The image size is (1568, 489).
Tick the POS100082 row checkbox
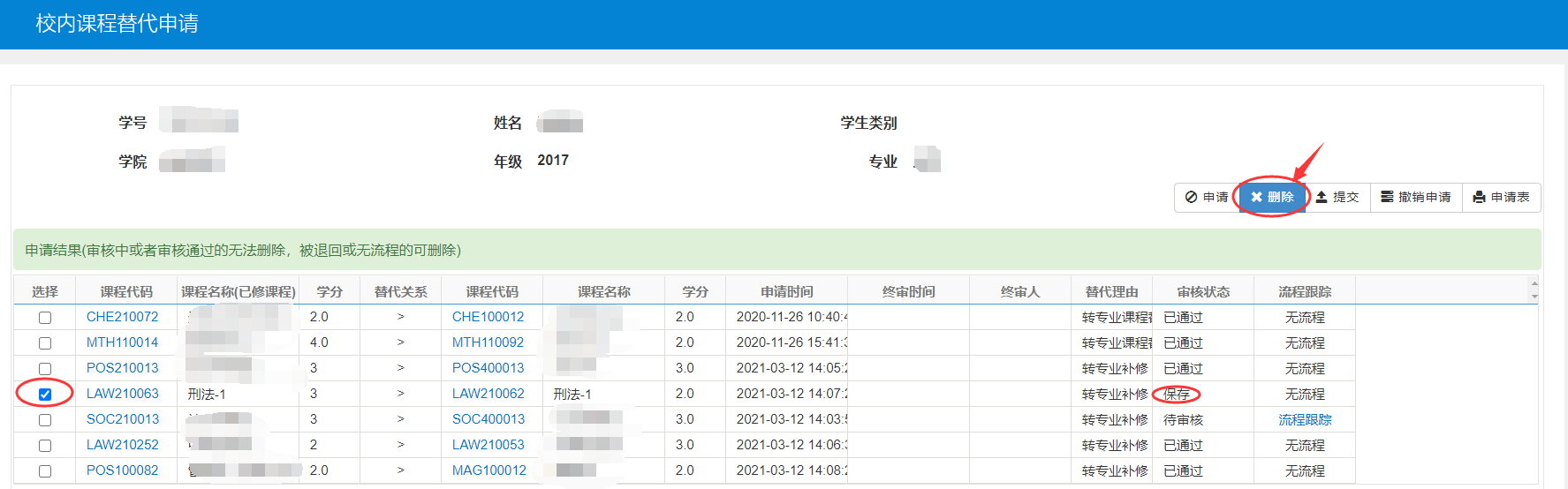(45, 471)
